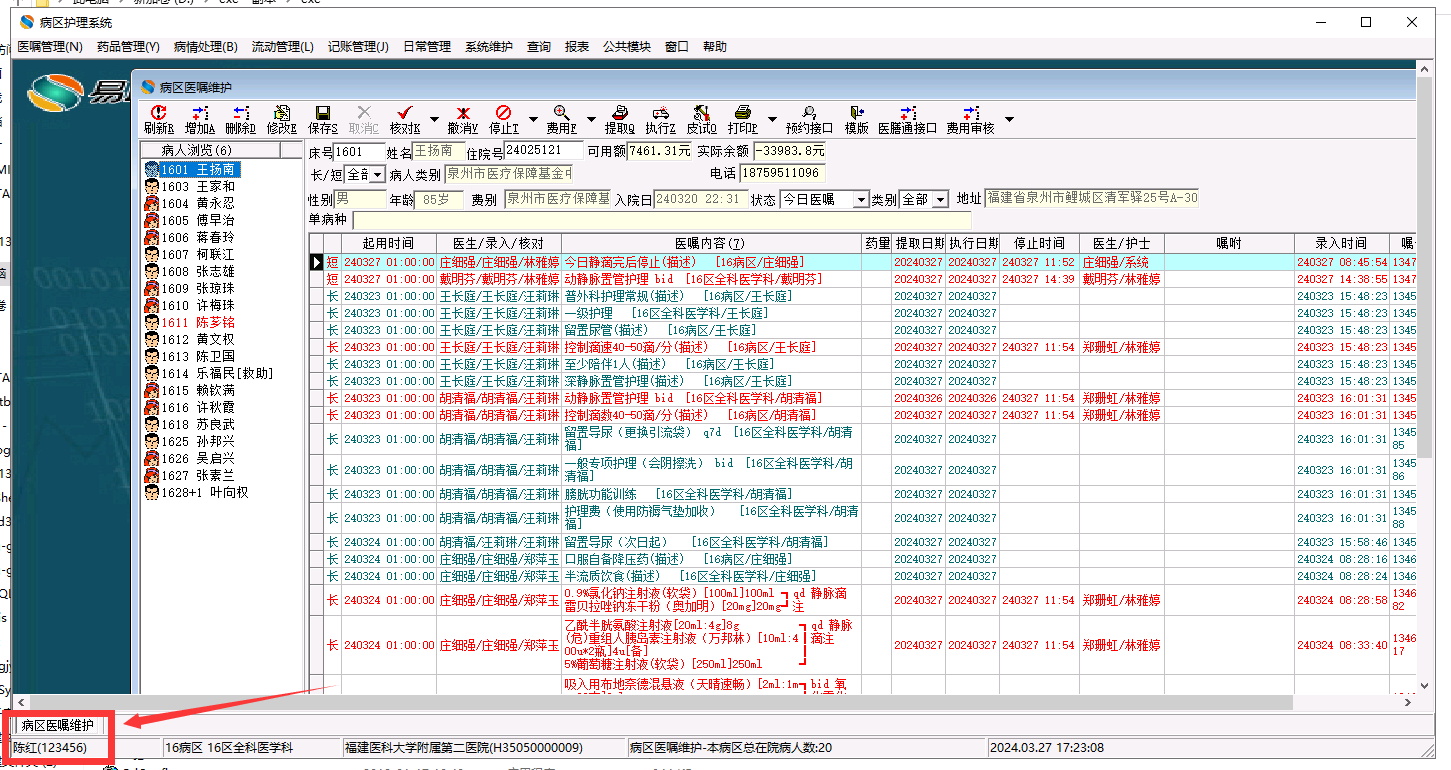Screen dimensions: 1451x770
Task: Click the 录入时间 column header
Action: coord(1341,243)
